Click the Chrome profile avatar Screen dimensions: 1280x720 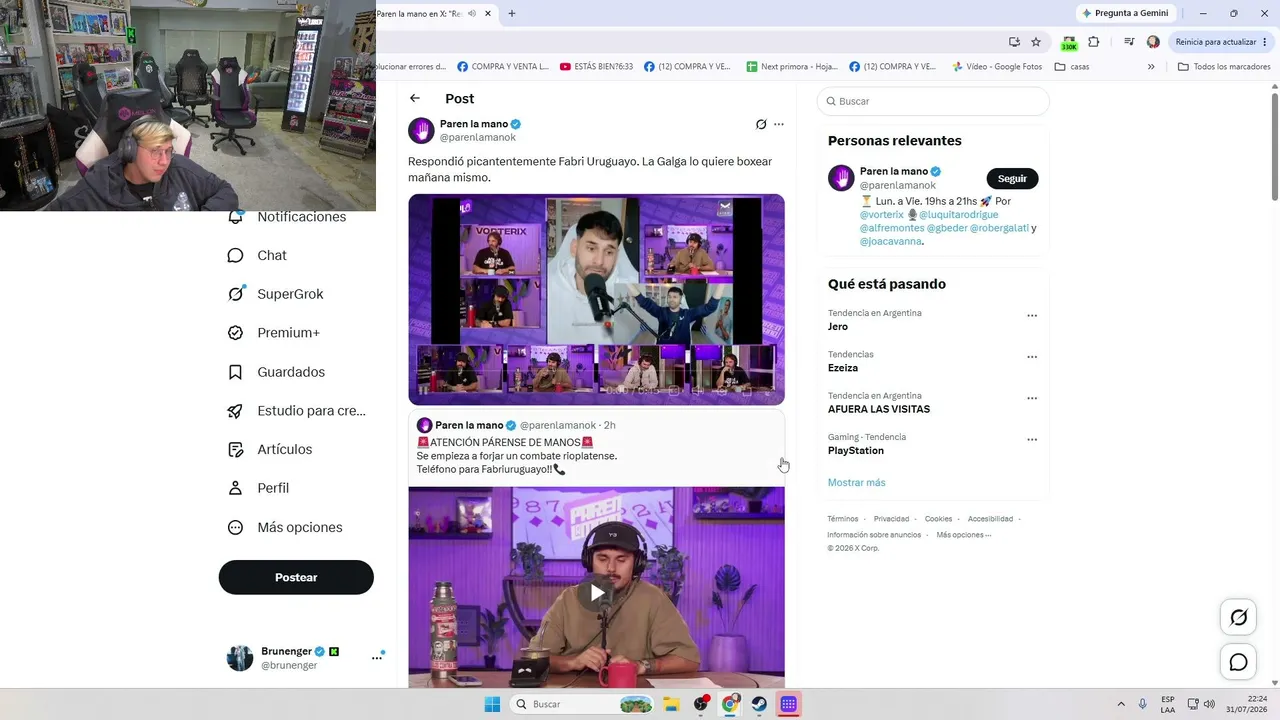tap(1153, 42)
